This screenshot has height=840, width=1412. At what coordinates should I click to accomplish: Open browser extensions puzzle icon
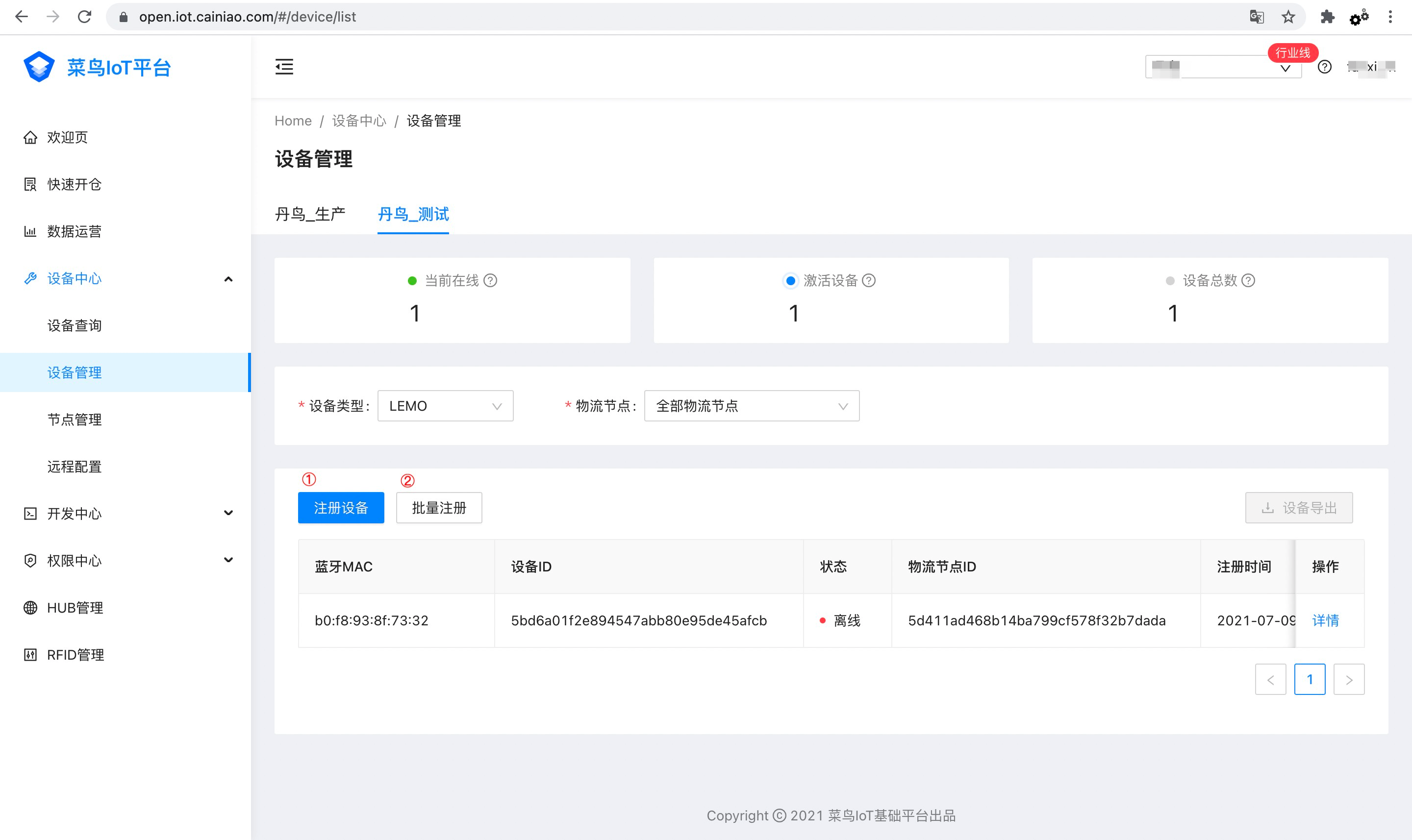click(x=1327, y=17)
